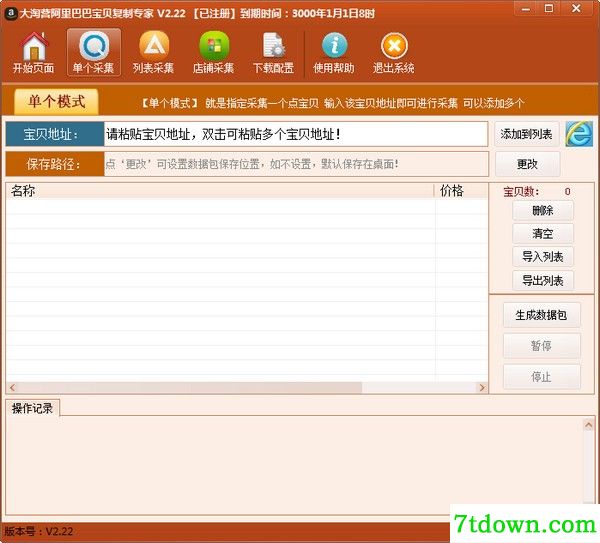This screenshot has width=600, height=543.
Task: Maximize the application window
Action: pos(549,9)
